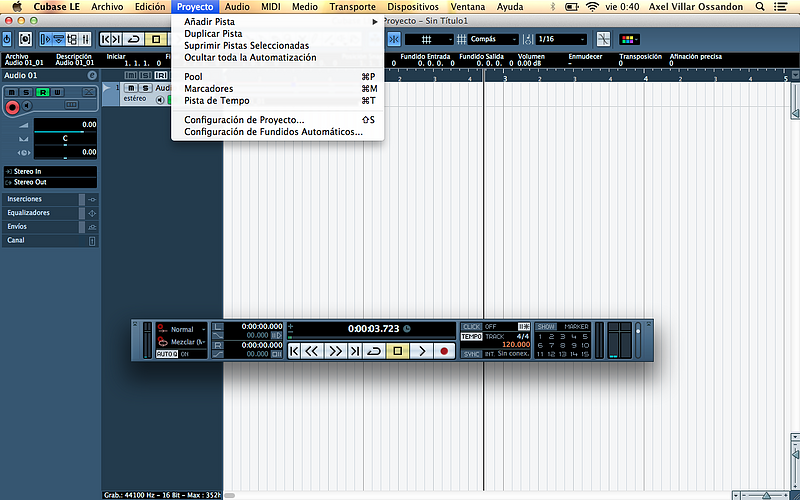Select Ocultar toda la Automatización
800x500 pixels.
point(278,57)
